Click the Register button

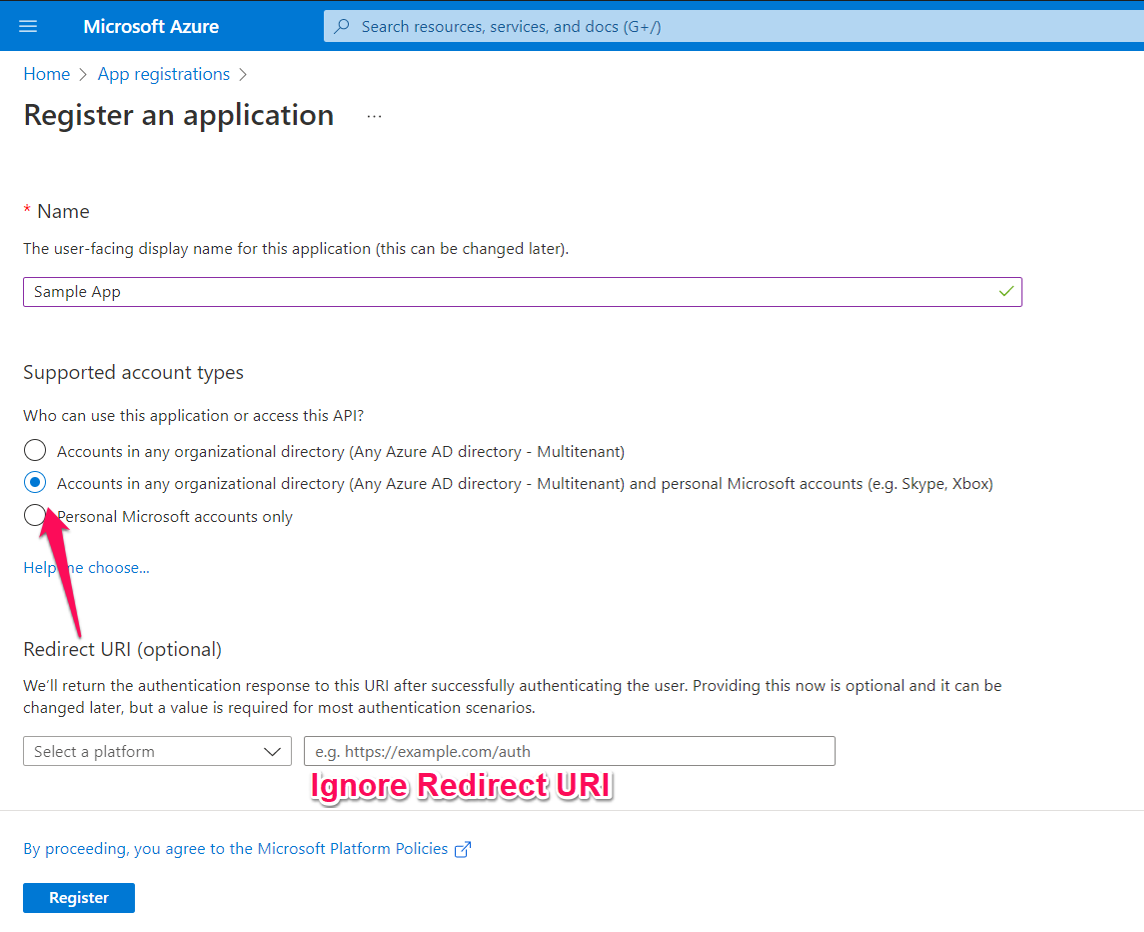tap(79, 898)
